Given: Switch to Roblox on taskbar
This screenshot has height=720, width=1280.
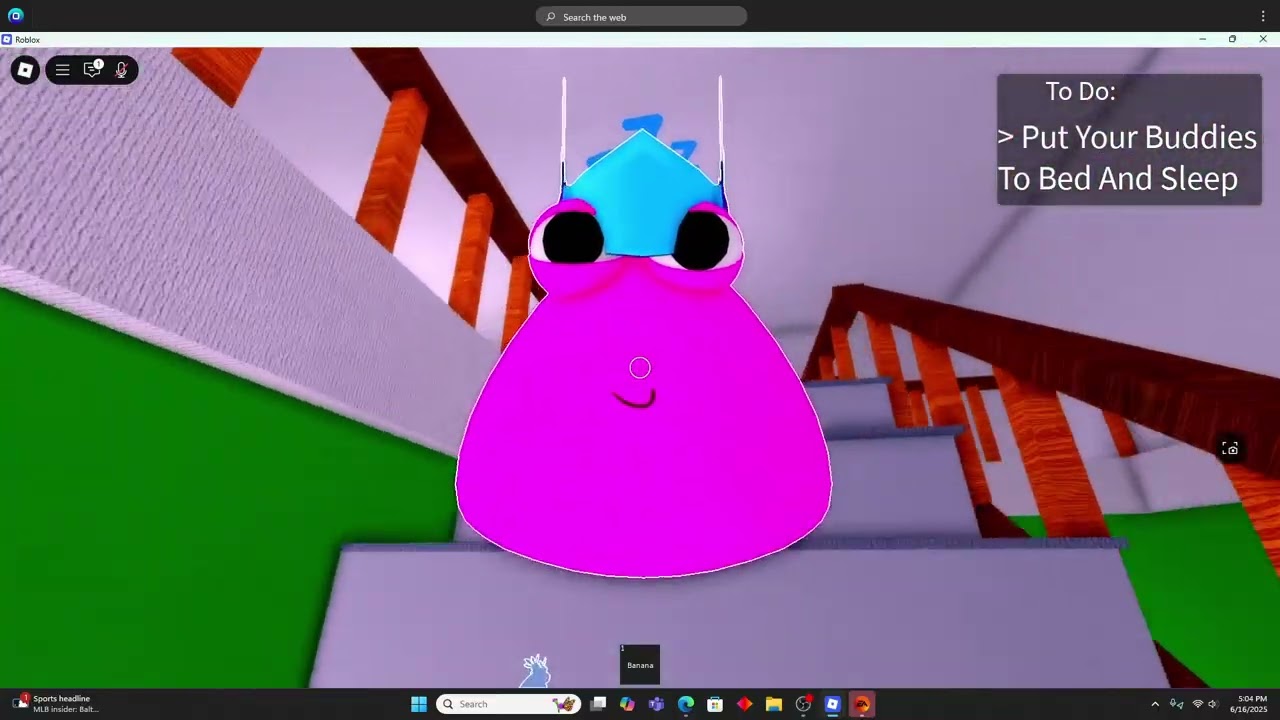Looking at the screenshot, I should click(x=832, y=704).
